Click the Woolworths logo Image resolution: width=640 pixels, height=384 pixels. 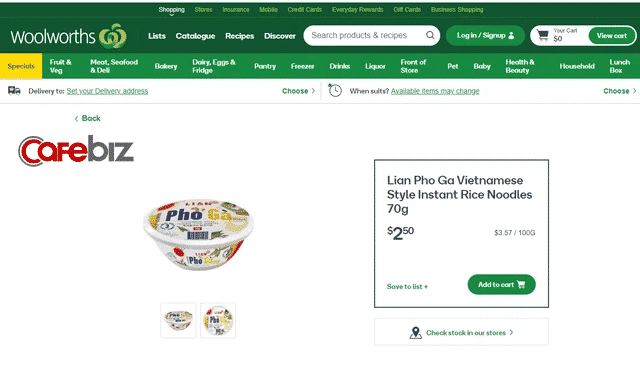69,36
